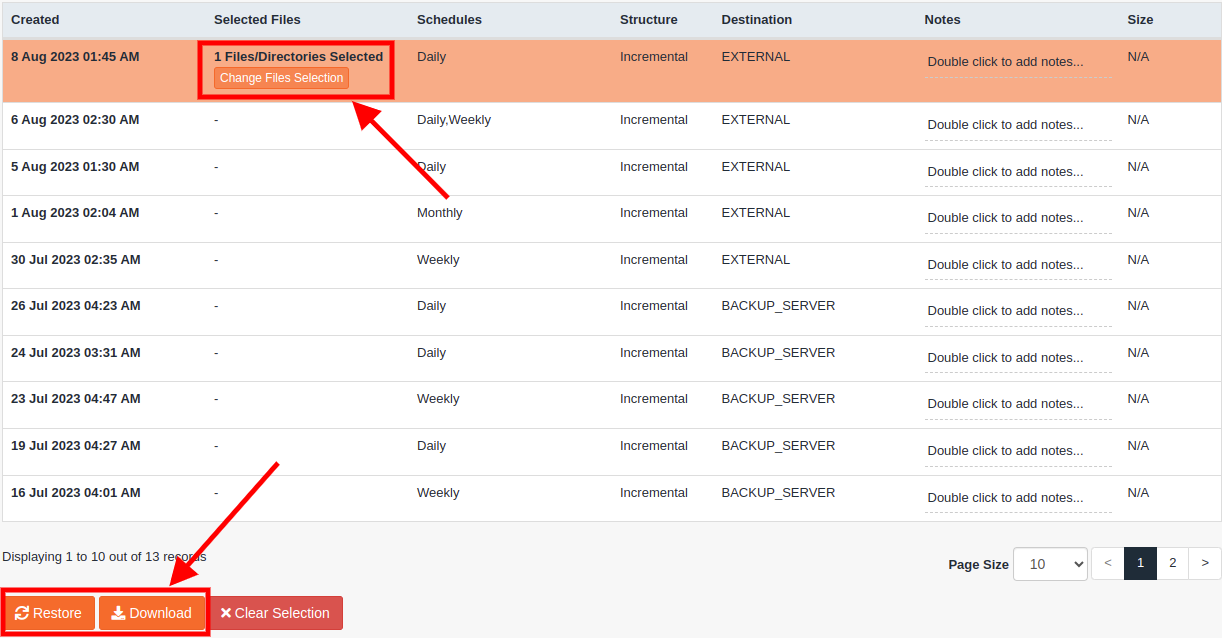The image size is (1222, 638).
Task: Click notes field for 16 Jul 2023 backup
Action: point(1005,498)
